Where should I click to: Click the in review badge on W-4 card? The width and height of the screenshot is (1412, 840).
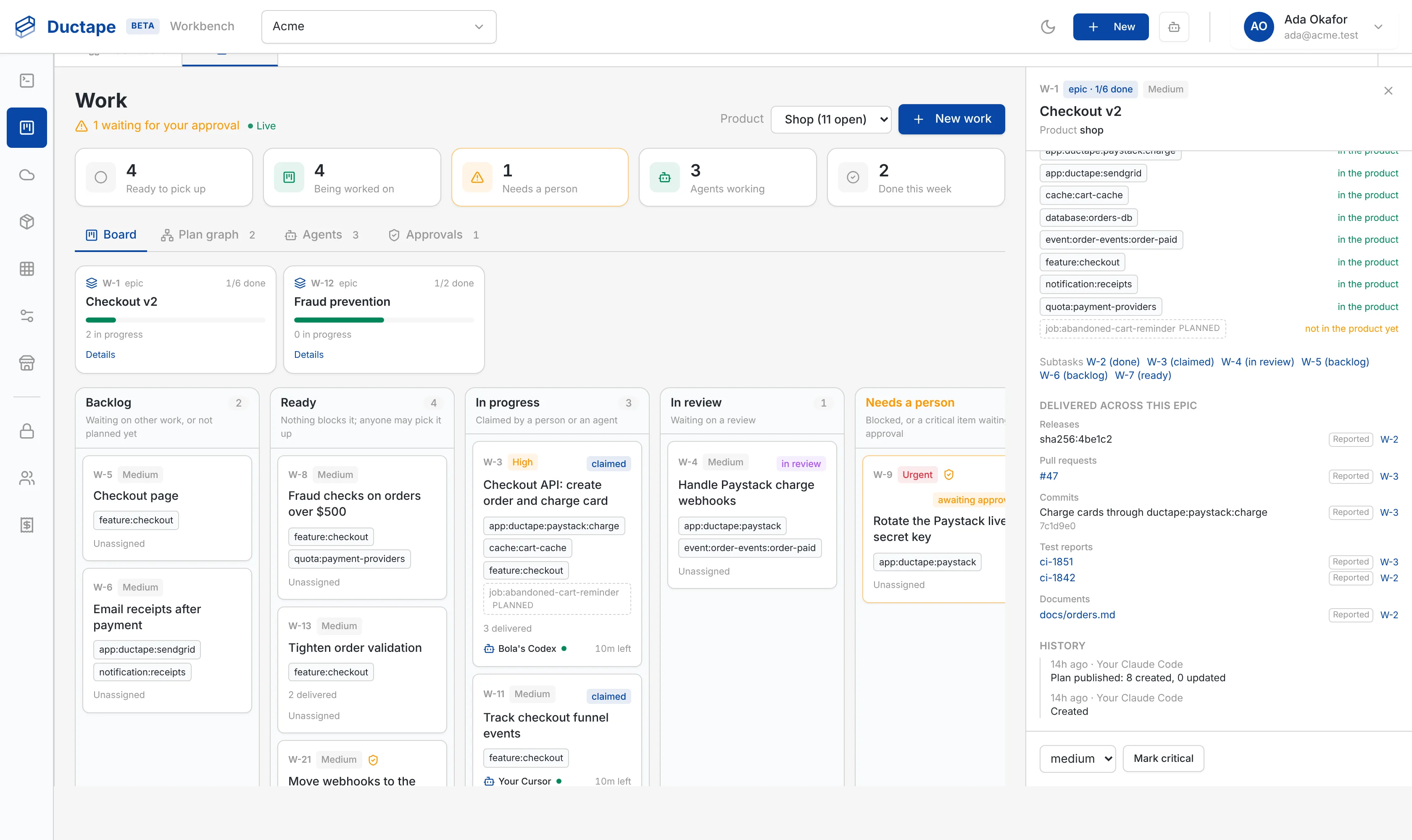(x=800, y=464)
